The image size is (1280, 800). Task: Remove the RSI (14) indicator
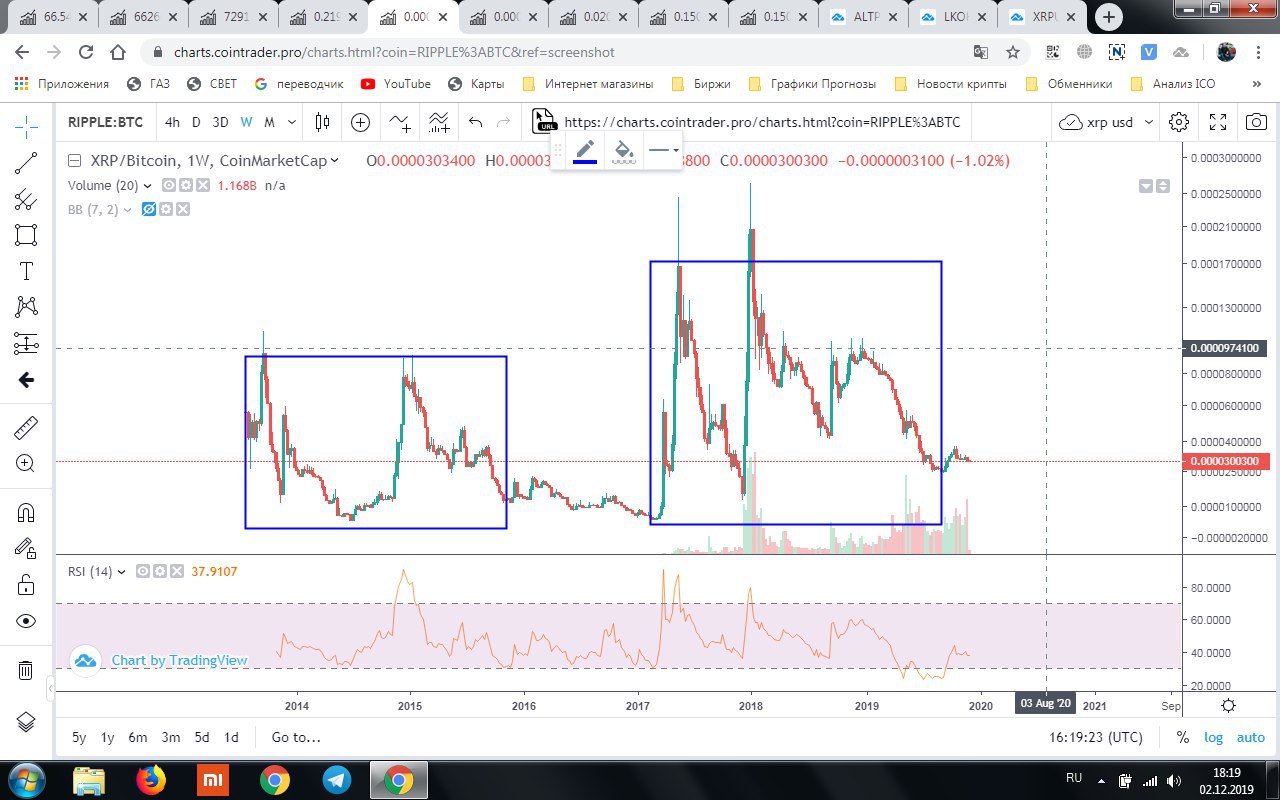pyautogui.click(x=177, y=571)
